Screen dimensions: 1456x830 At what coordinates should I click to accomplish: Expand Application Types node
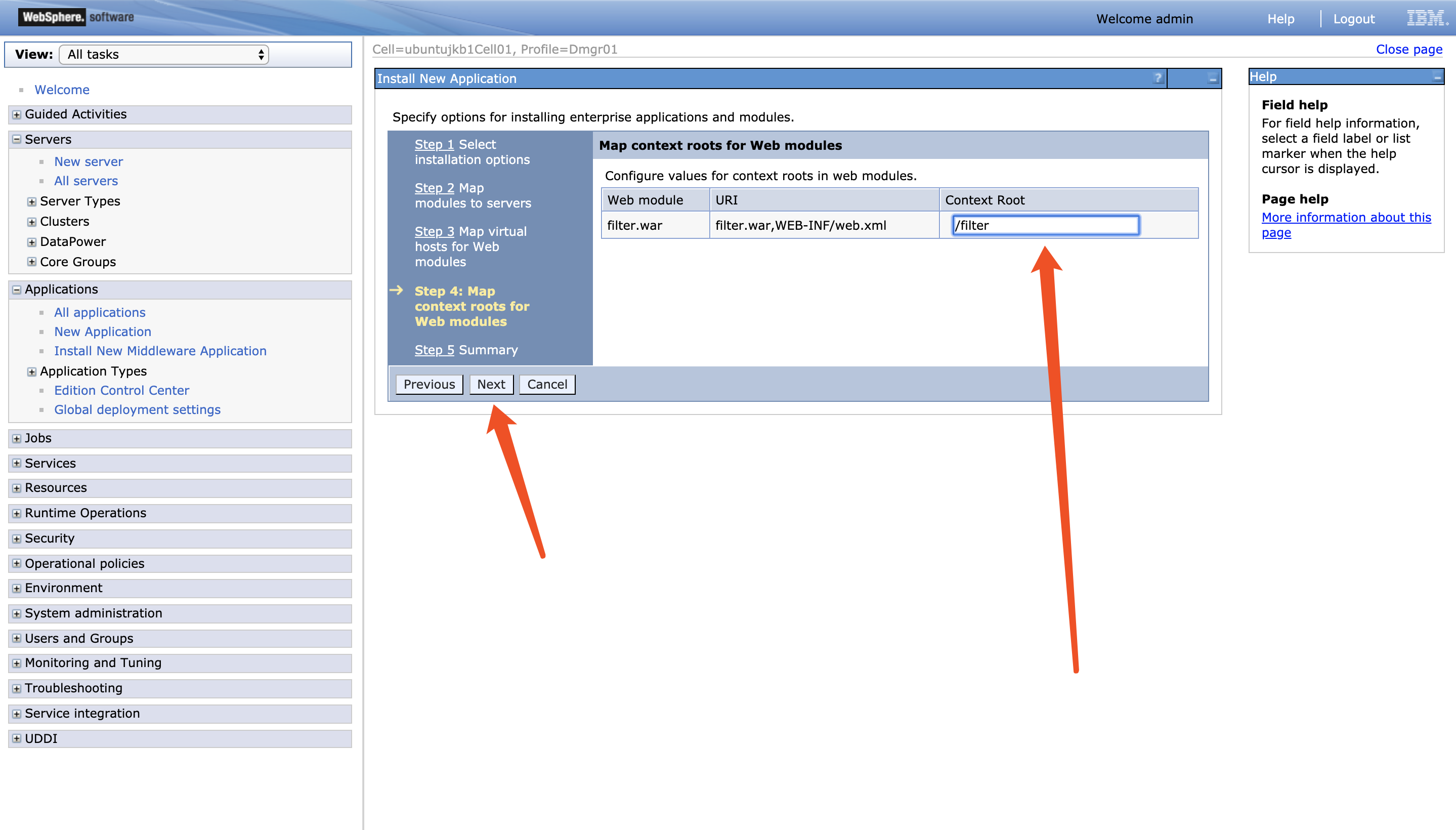click(x=32, y=371)
